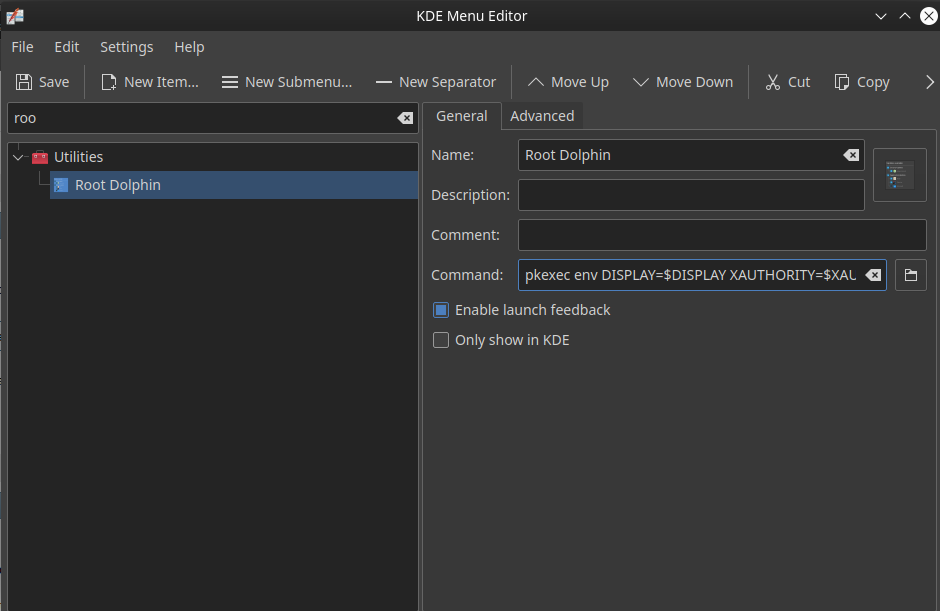940x611 pixels.
Task: Insert a New Separator
Action: point(435,82)
